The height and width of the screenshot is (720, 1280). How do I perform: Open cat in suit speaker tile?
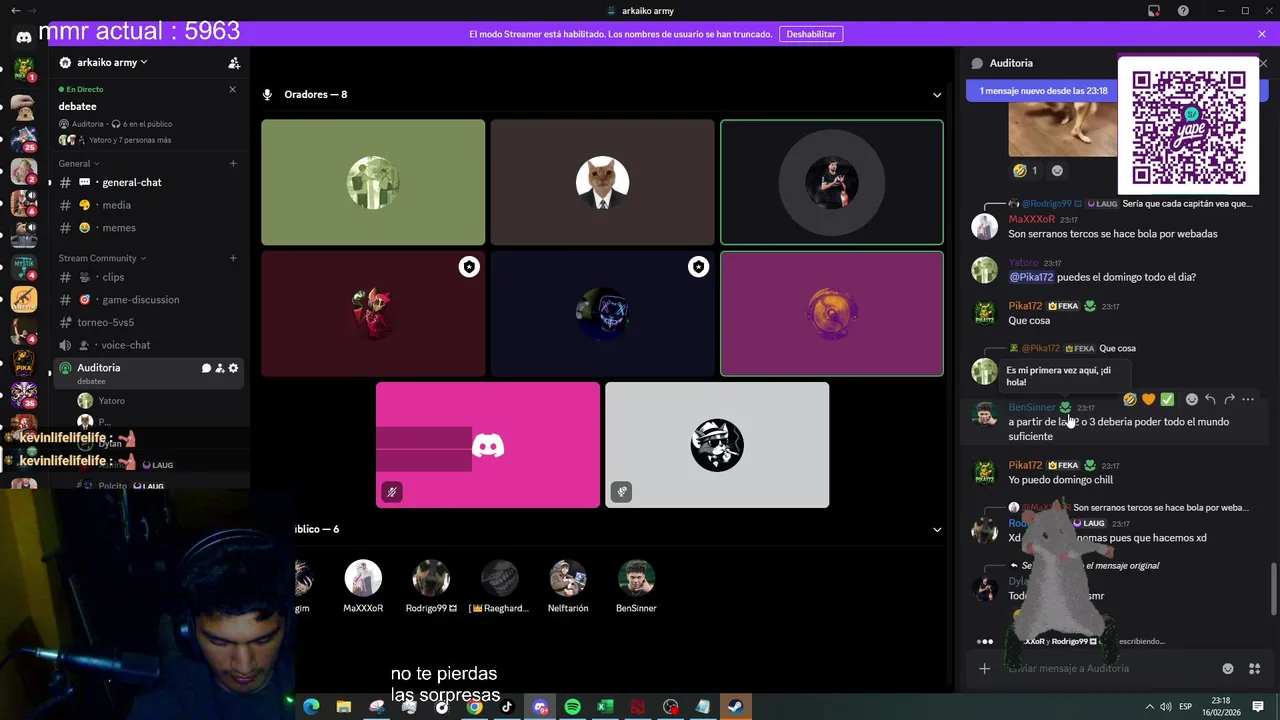tap(602, 182)
